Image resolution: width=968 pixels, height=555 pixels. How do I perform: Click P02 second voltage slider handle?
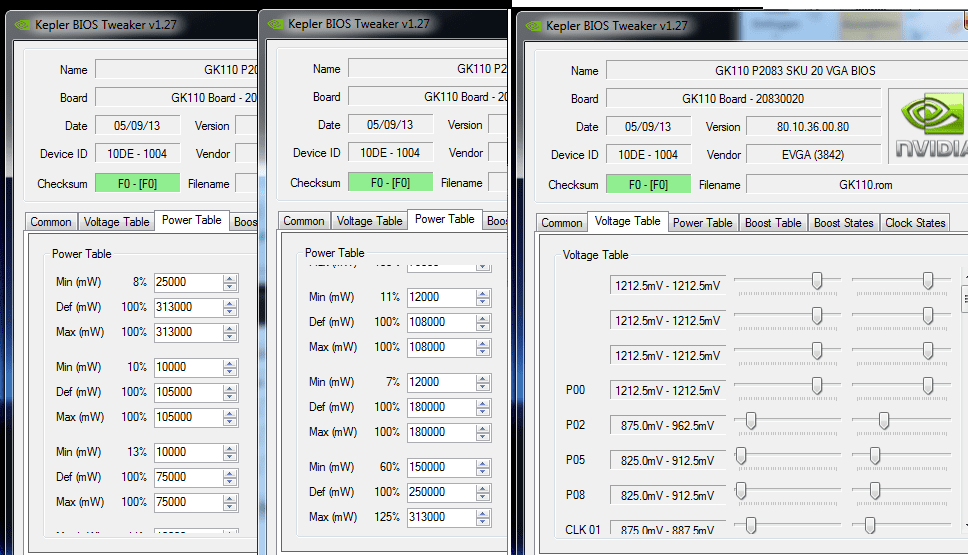coord(884,421)
